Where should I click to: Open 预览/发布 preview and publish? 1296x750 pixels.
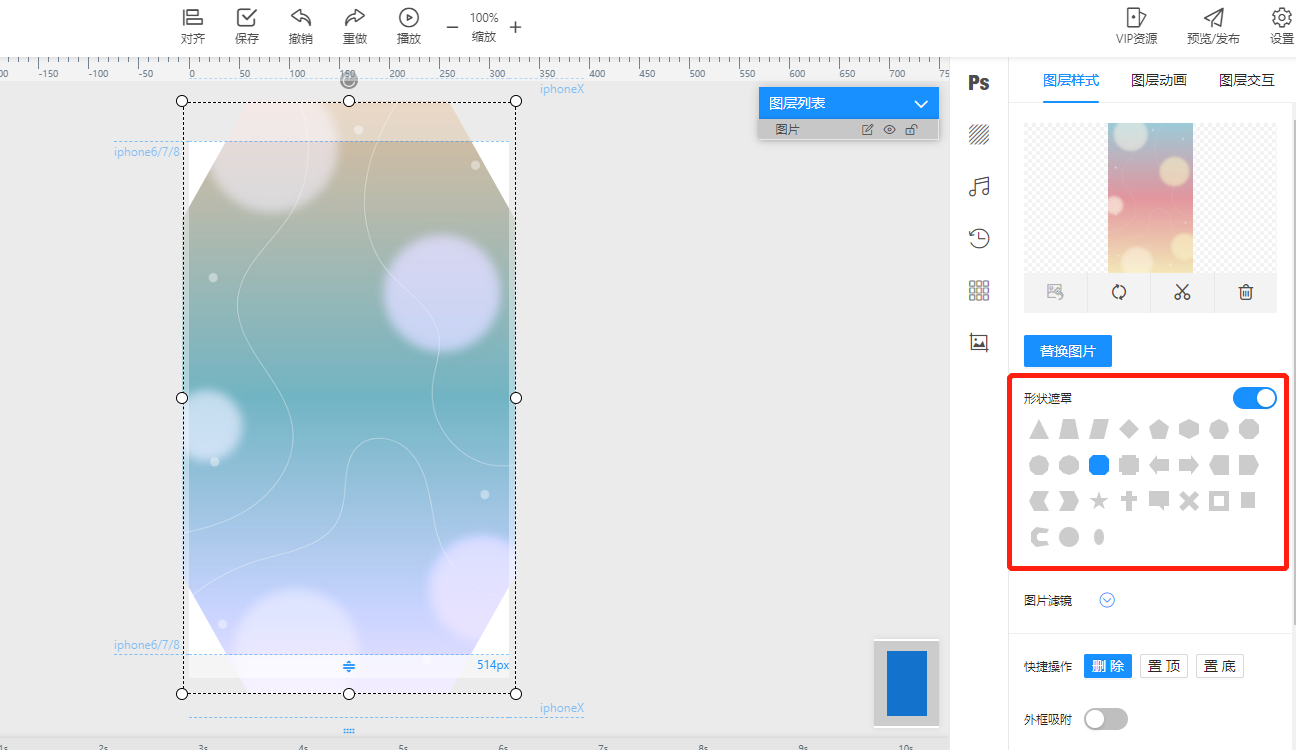[x=1213, y=26]
